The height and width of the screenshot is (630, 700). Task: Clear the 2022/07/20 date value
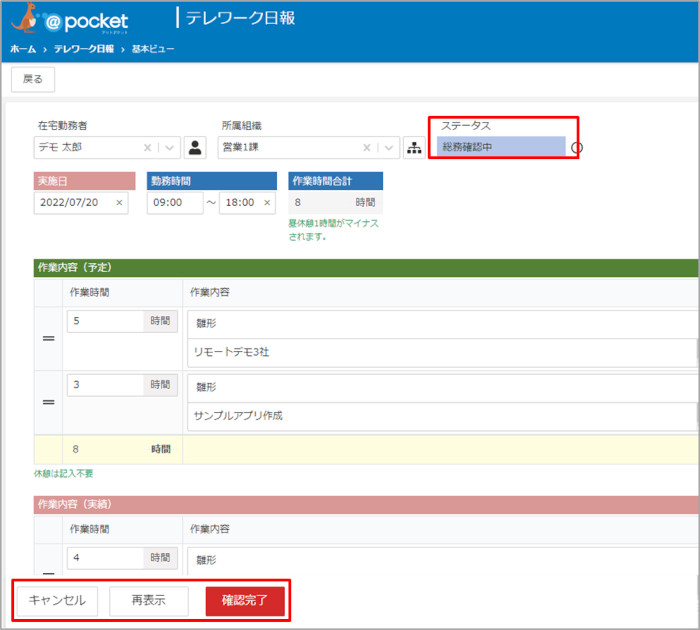[119, 203]
